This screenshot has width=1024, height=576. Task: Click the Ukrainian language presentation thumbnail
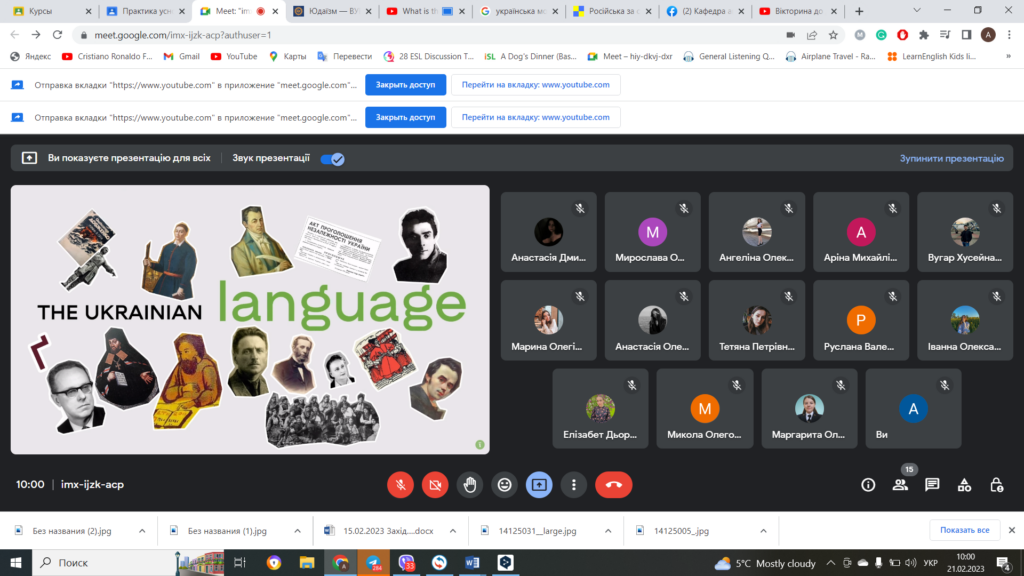click(x=250, y=319)
